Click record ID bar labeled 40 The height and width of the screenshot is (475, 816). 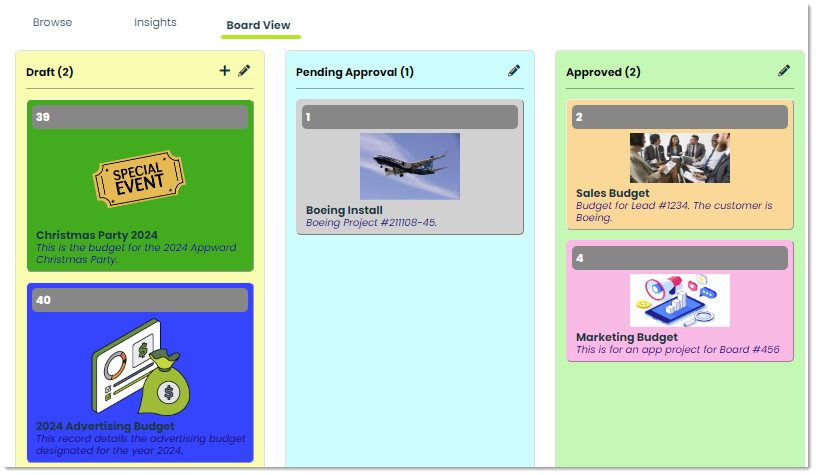click(x=140, y=300)
